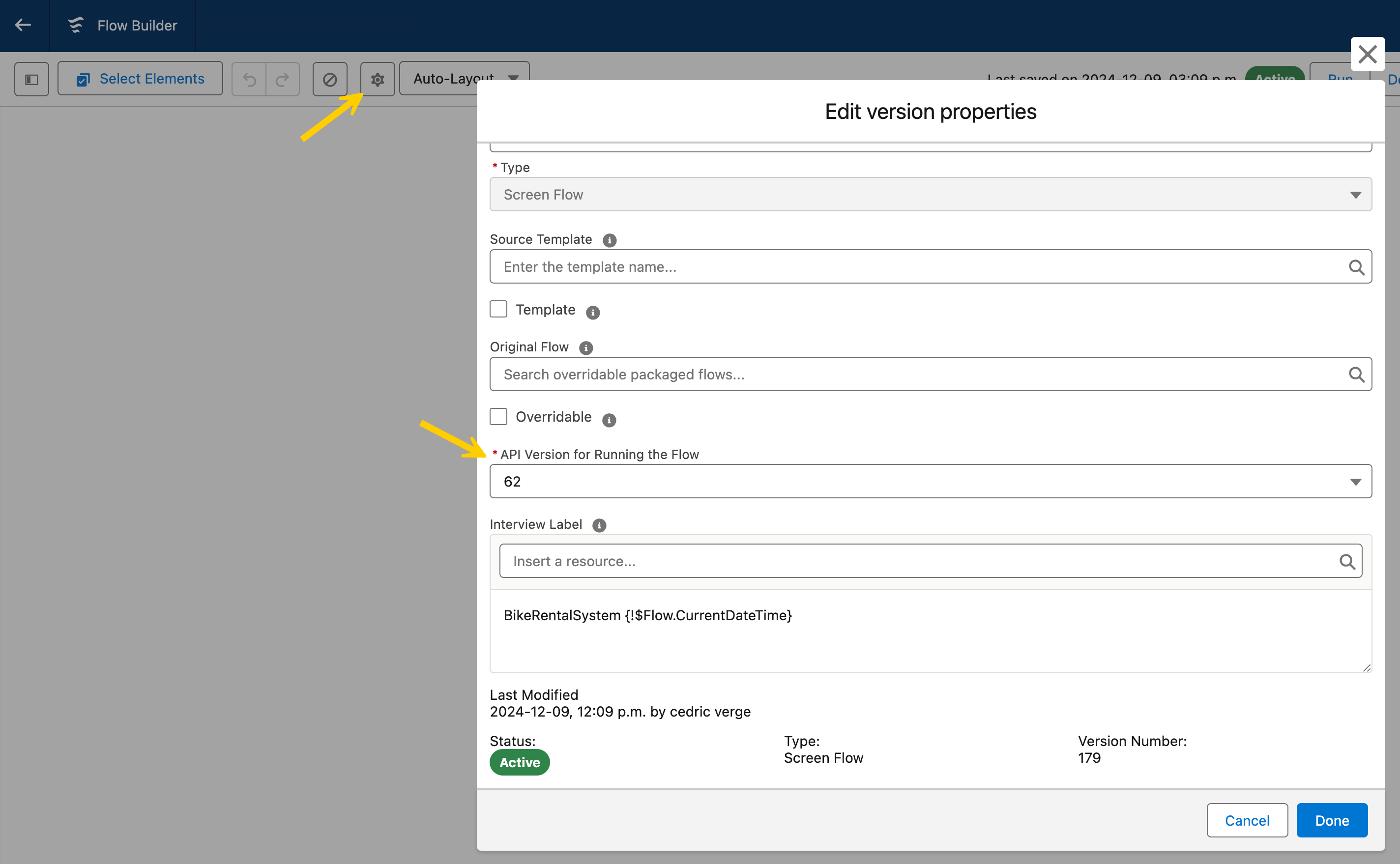The height and width of the screenshot is (864, 1400).
Task: Expand API Version for Running the Flow dropdown
Action: pos(930,481)
